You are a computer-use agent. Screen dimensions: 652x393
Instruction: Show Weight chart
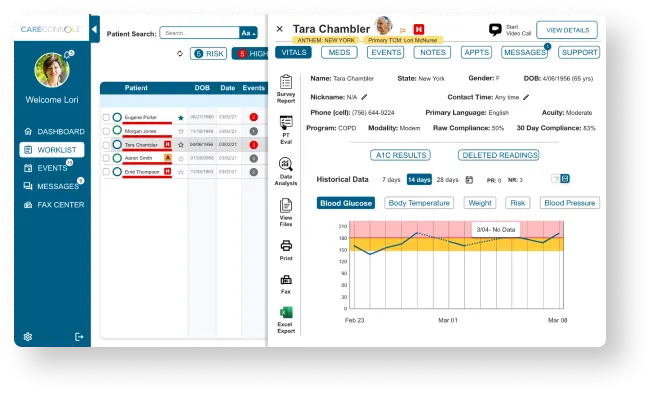(x=480, y=203)
